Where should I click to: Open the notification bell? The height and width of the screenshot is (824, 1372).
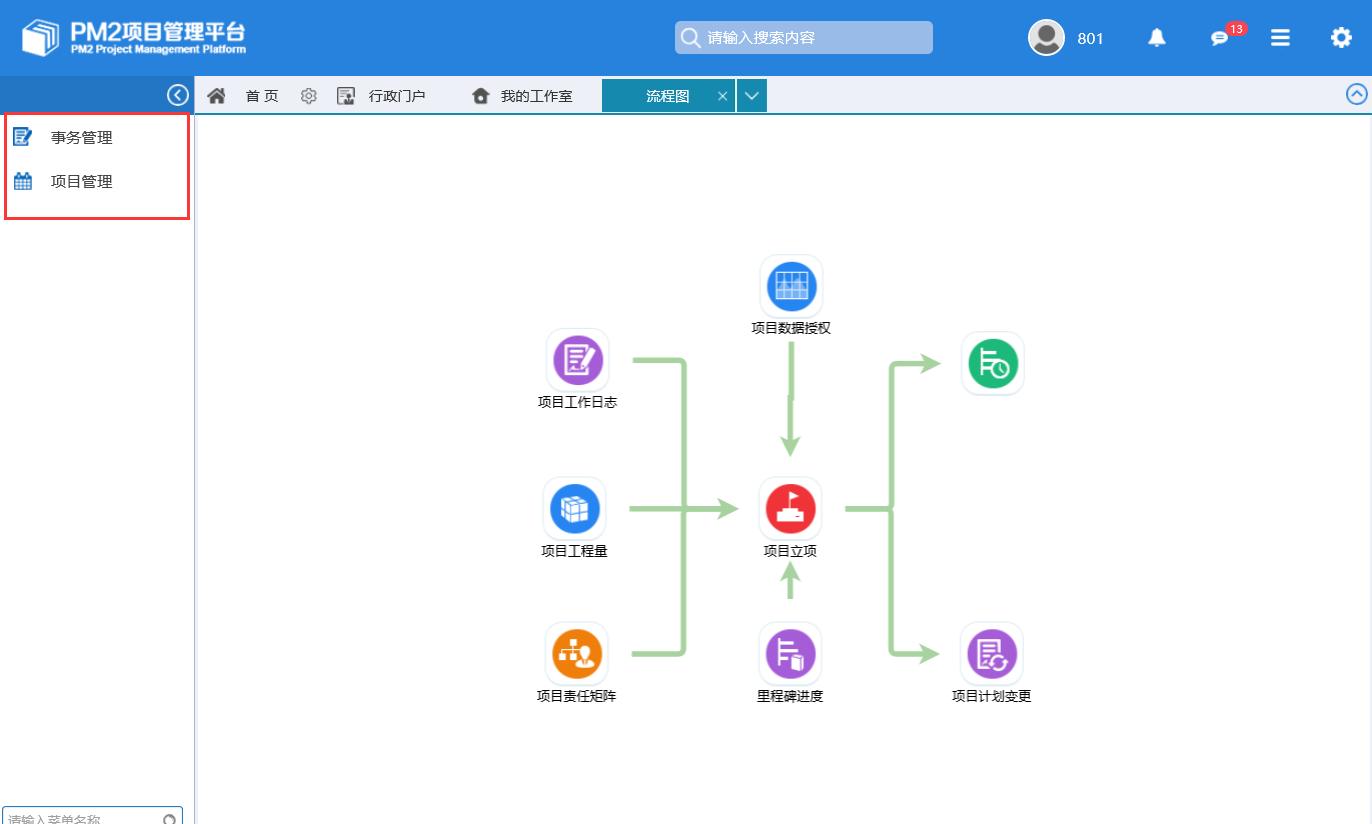click(1157, 38)
